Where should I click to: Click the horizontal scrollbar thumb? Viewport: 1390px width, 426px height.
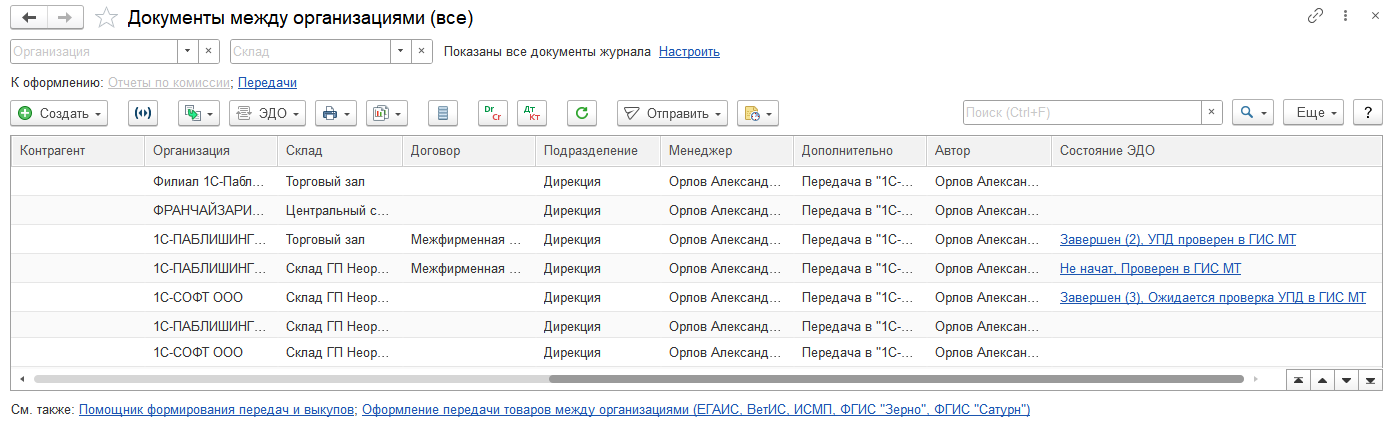[895, 379]
